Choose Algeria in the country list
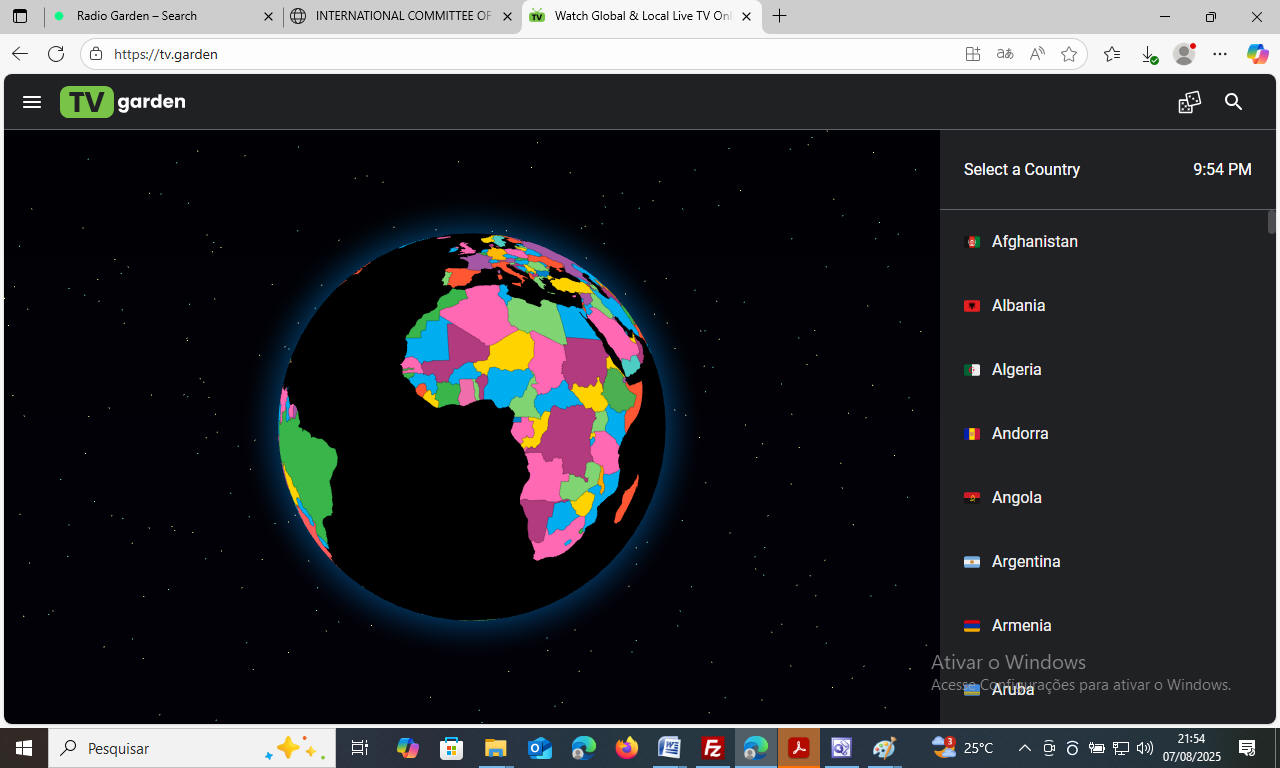This screenshot has height=768, width=1280. 1016,370
